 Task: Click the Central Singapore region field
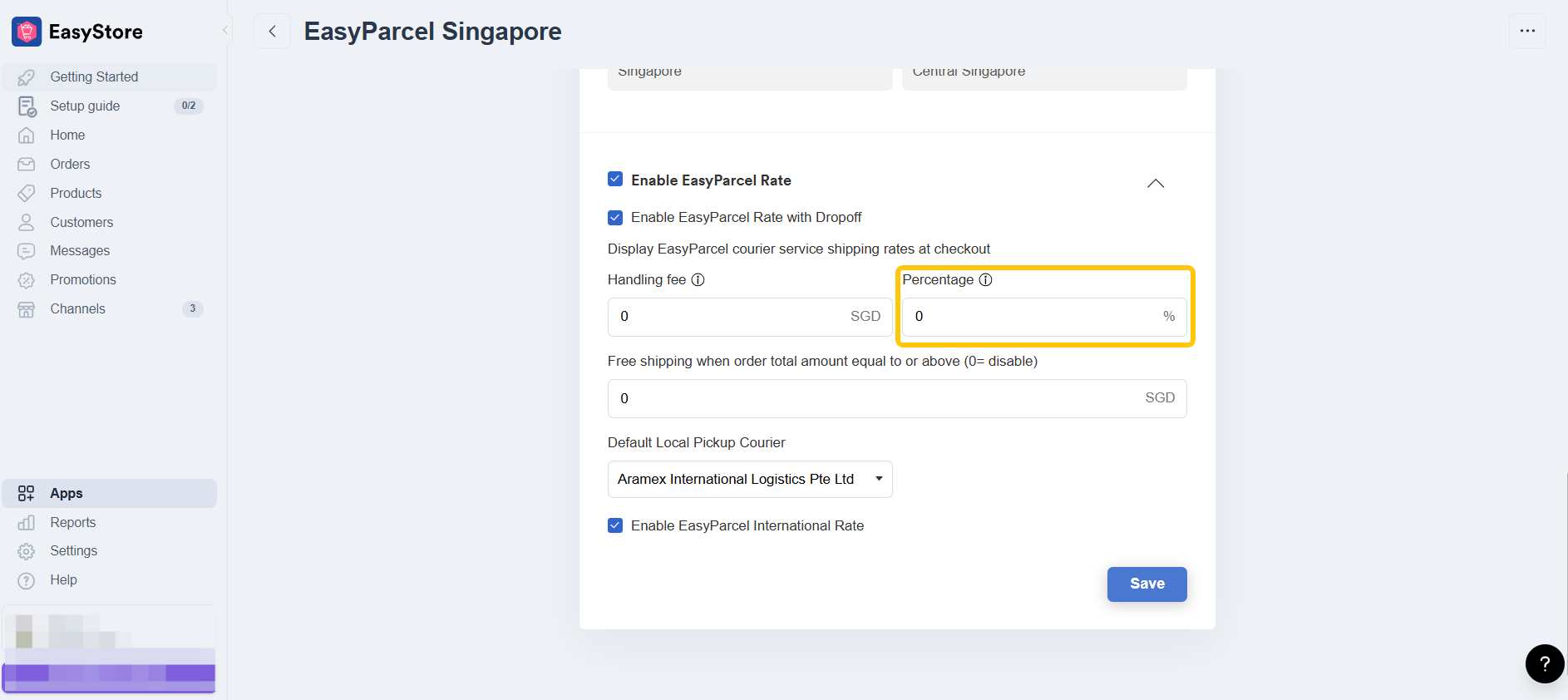pos(1044,79)
